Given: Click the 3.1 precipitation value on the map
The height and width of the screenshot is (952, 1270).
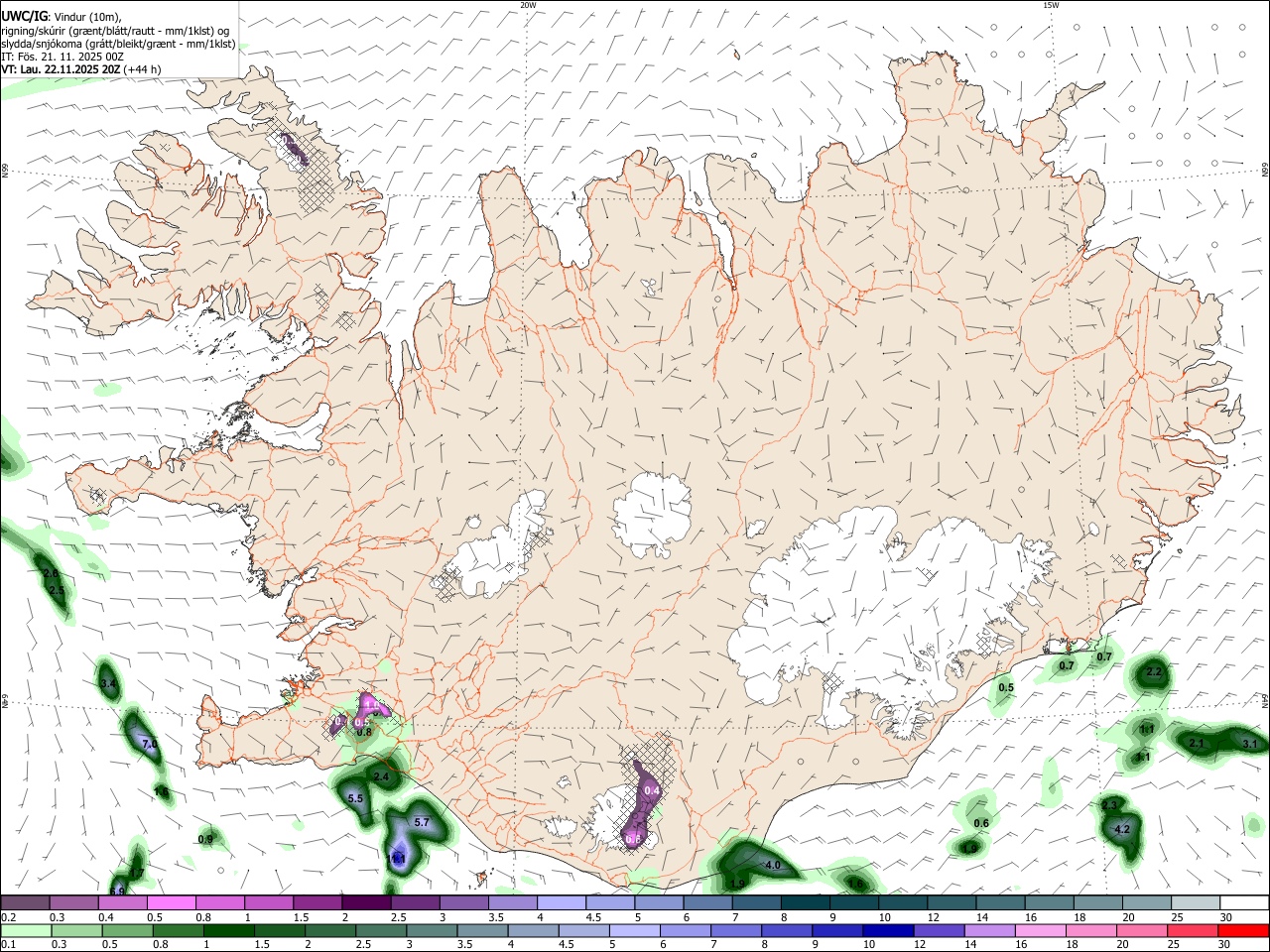Looking at the screenshot, I should click(1249, 744).
